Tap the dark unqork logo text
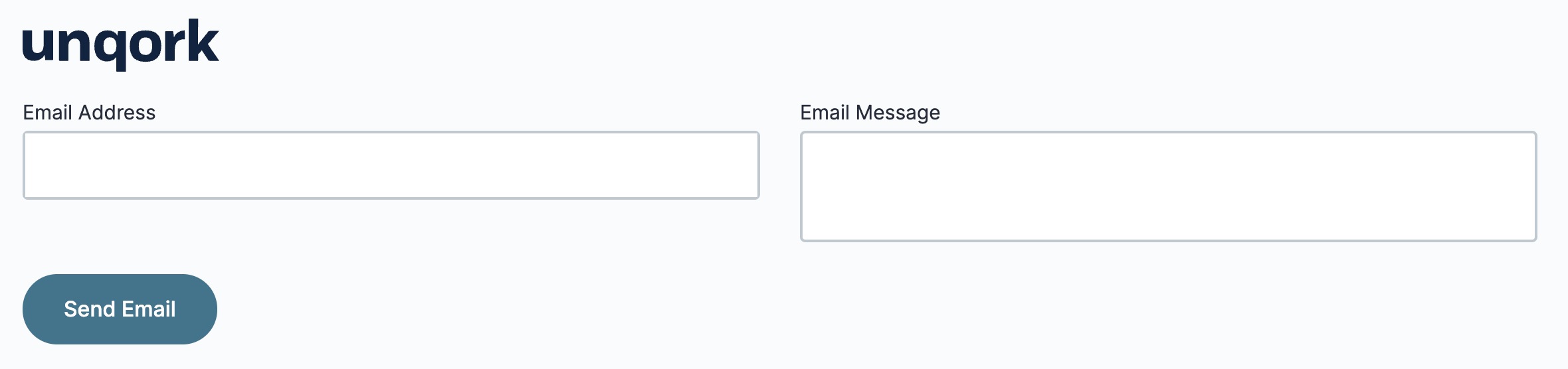The width and height of the screenshot is (1568, 369). [120, 44]
